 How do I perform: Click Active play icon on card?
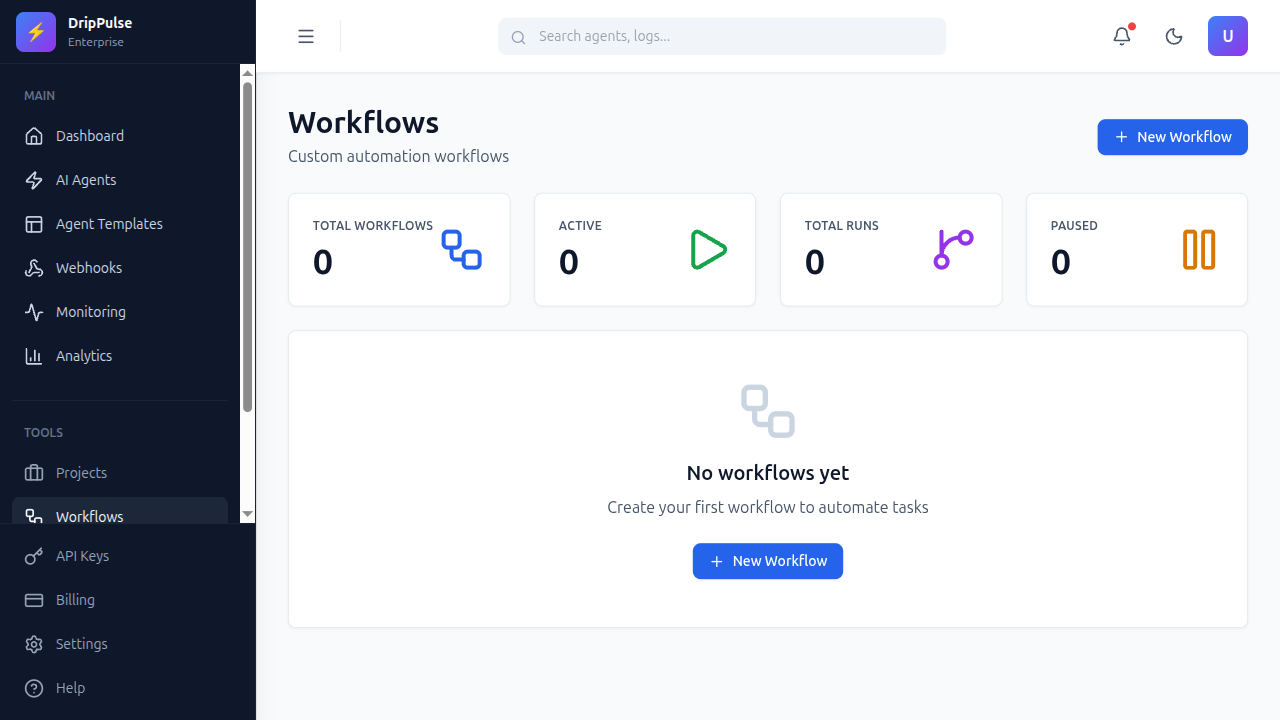(x=708, y=250)
